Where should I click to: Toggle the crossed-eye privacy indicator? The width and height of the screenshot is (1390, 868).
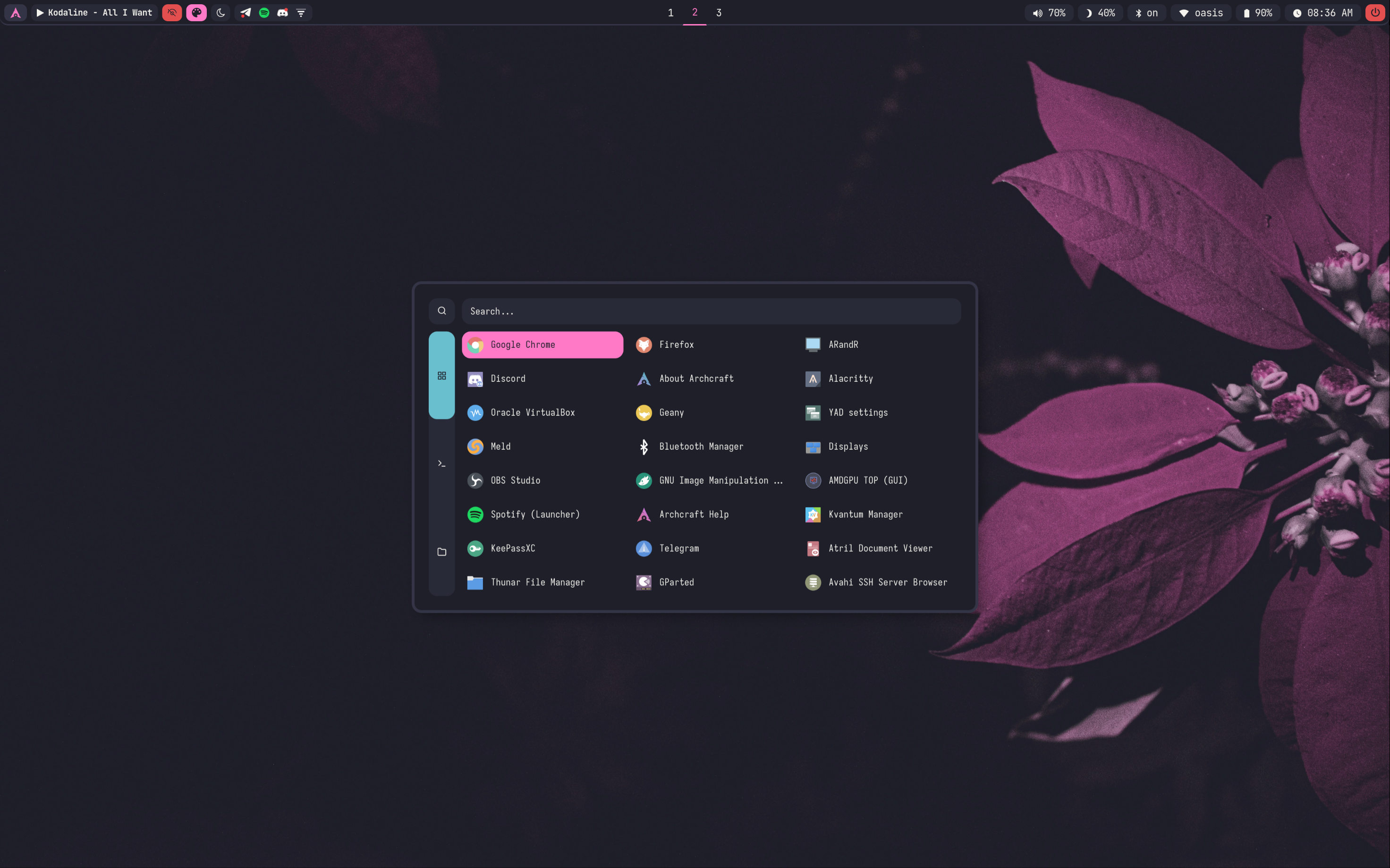(x=172, y=13)
